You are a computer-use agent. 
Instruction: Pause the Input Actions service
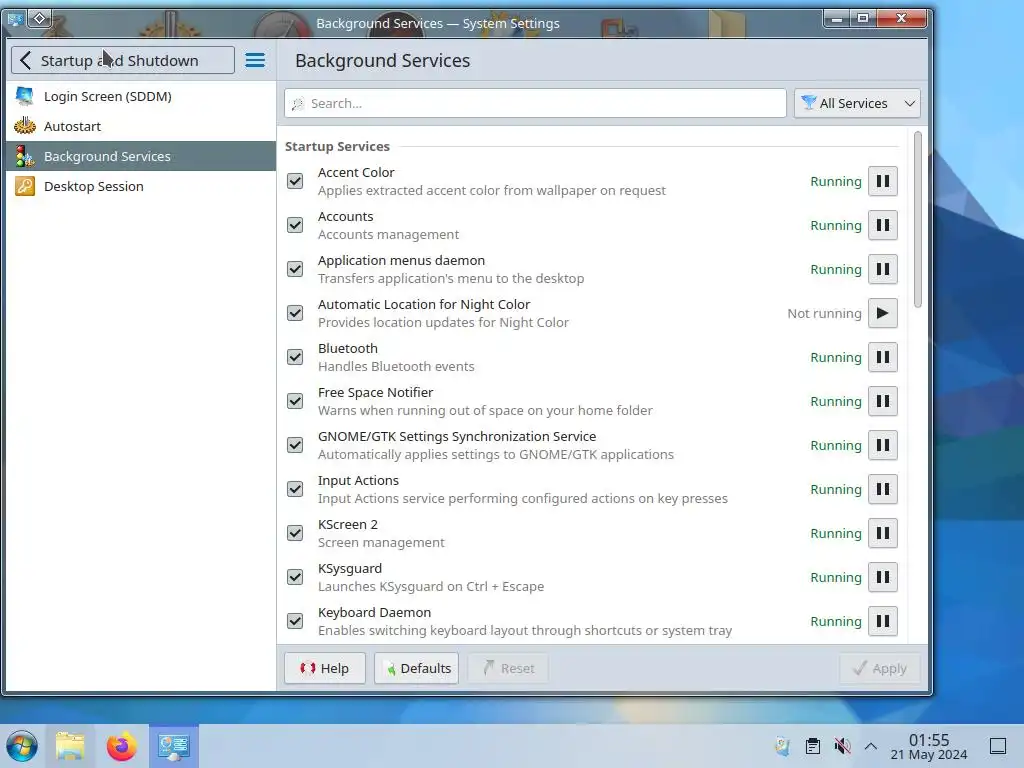[882, 489]
